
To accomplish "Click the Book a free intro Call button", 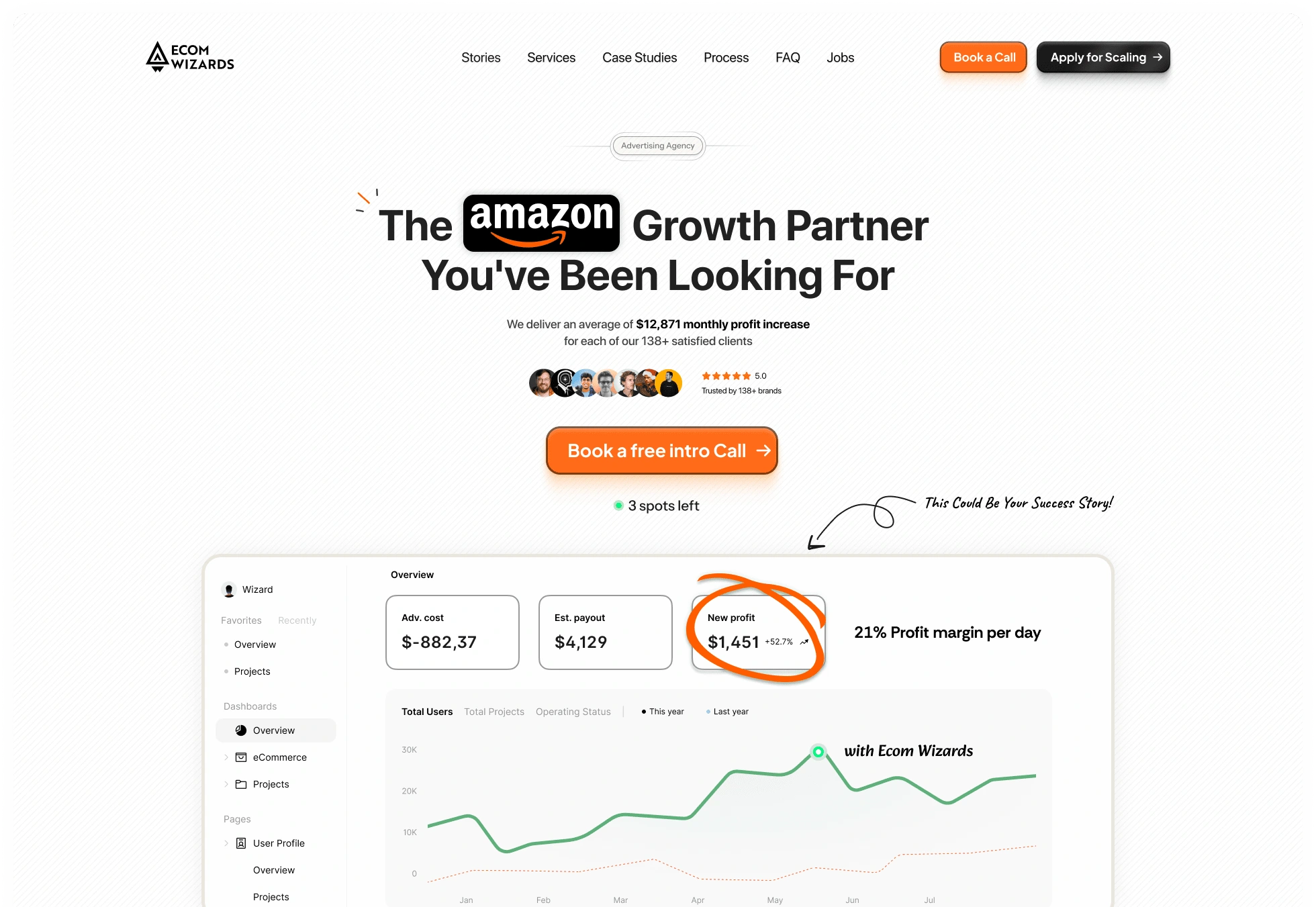I will pos(661,450).
